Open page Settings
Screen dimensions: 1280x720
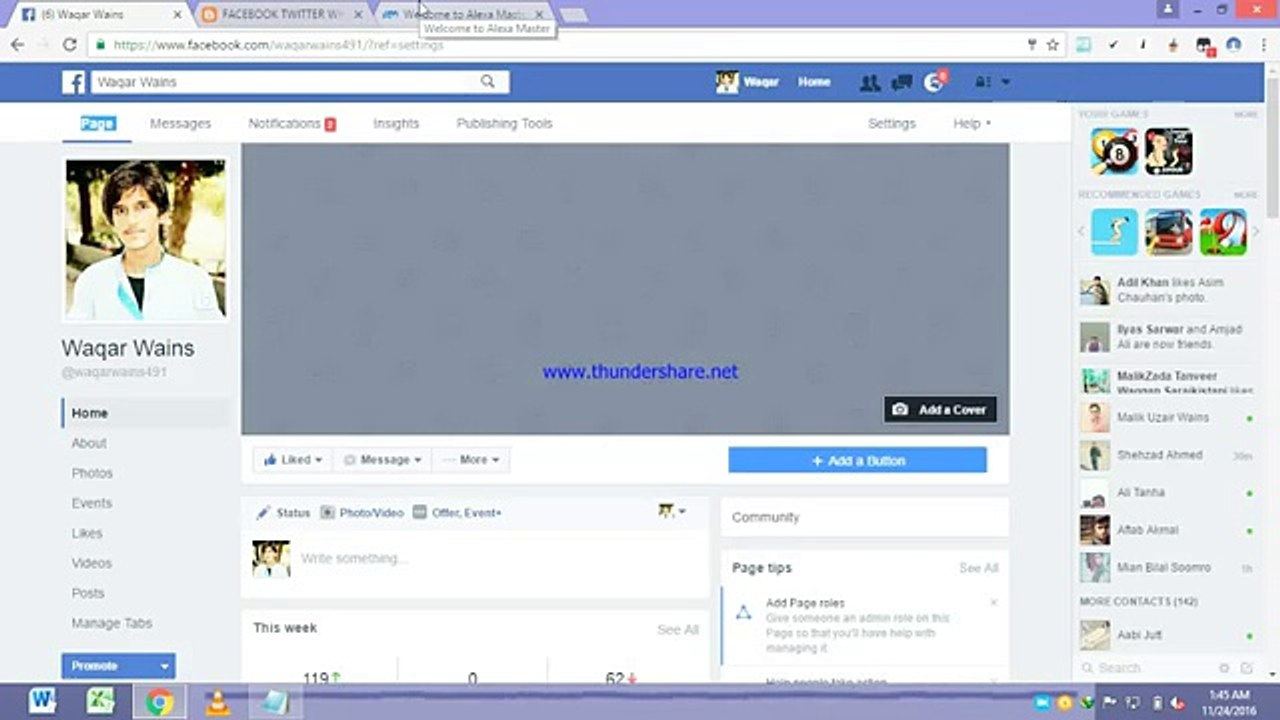pyautogui.click(x=891, y=124)
